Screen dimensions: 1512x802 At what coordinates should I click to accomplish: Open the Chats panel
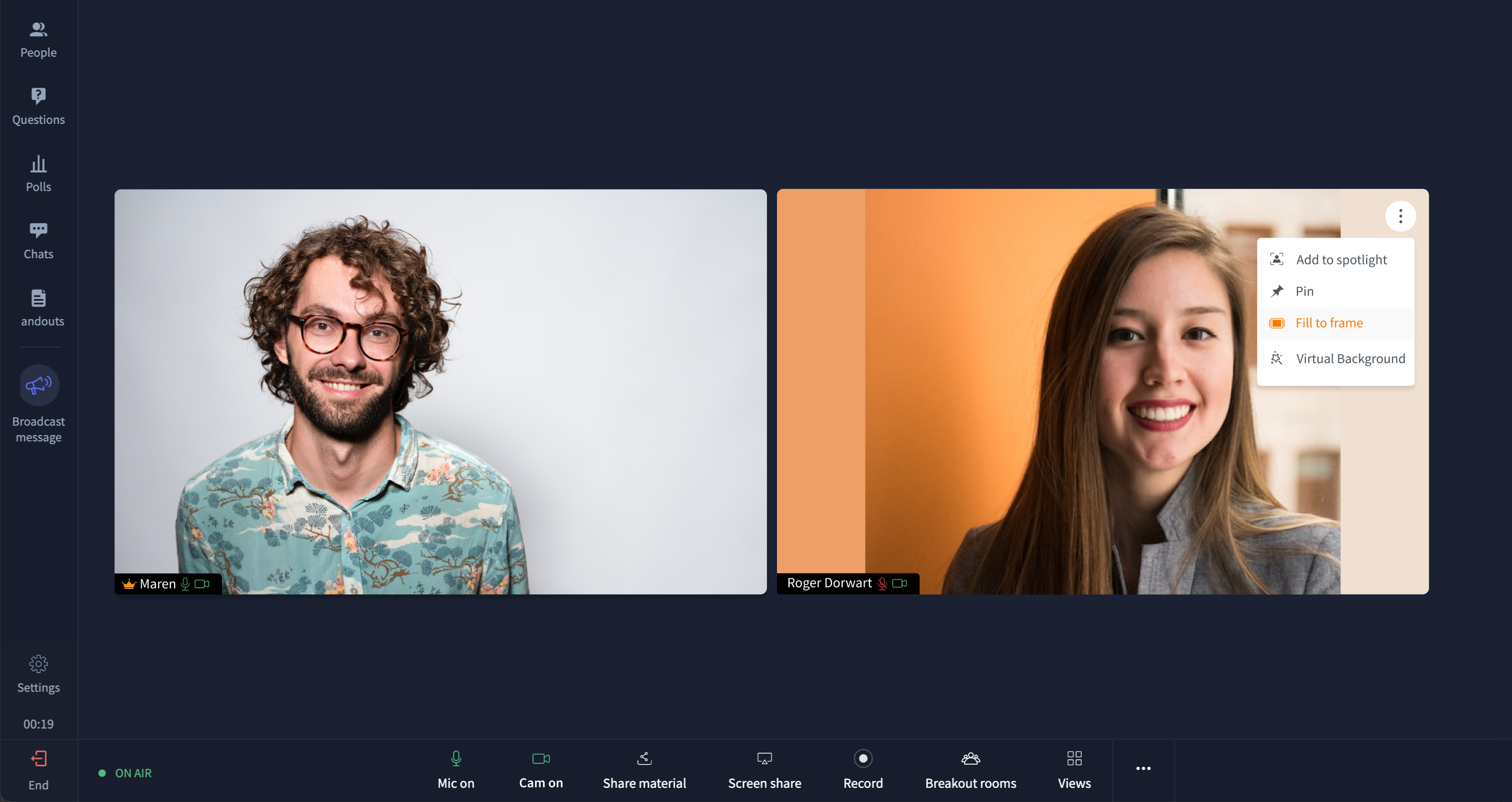(38, 241)
